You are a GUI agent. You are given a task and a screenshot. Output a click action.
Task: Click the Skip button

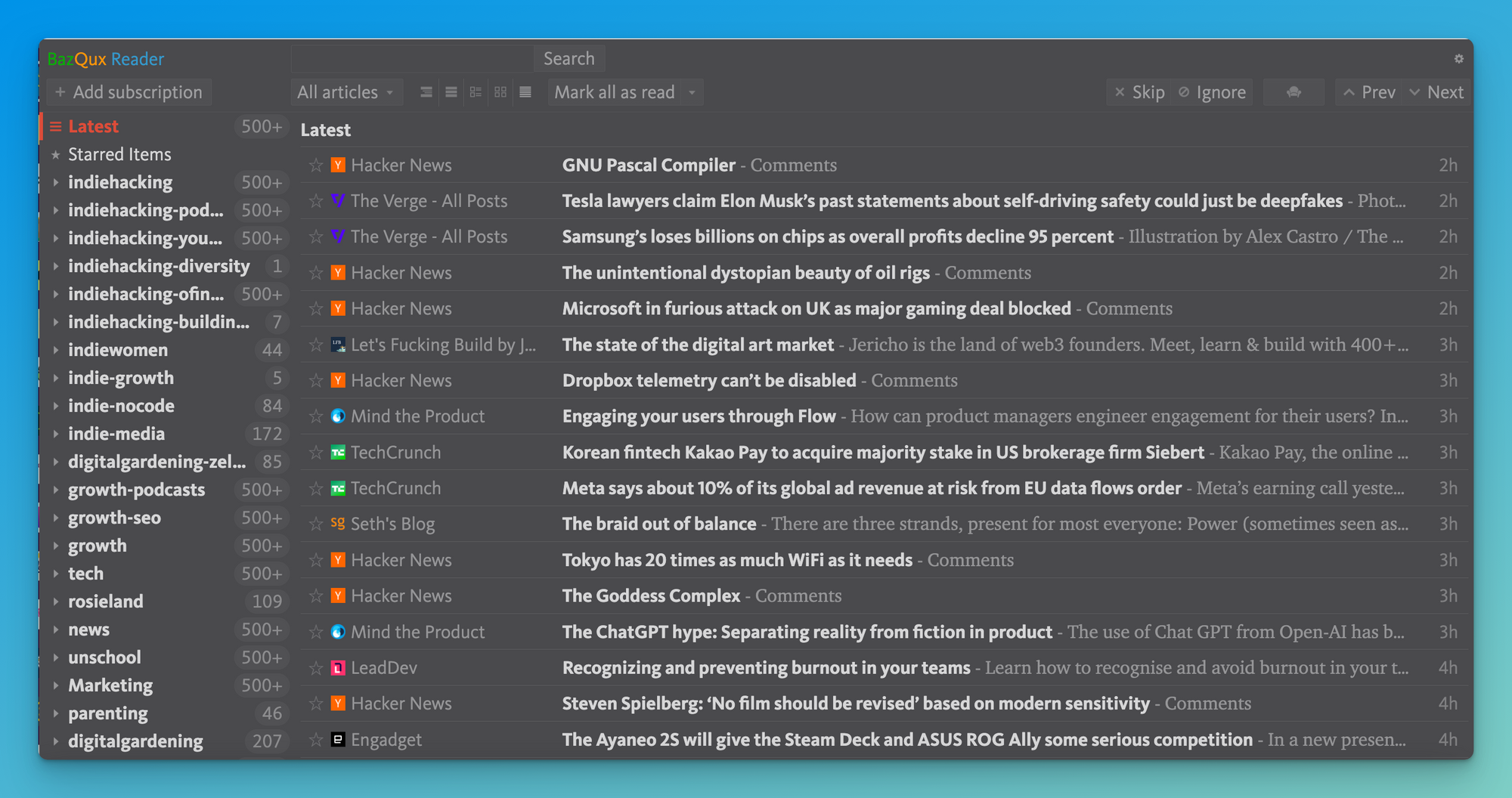point(1140,92)
